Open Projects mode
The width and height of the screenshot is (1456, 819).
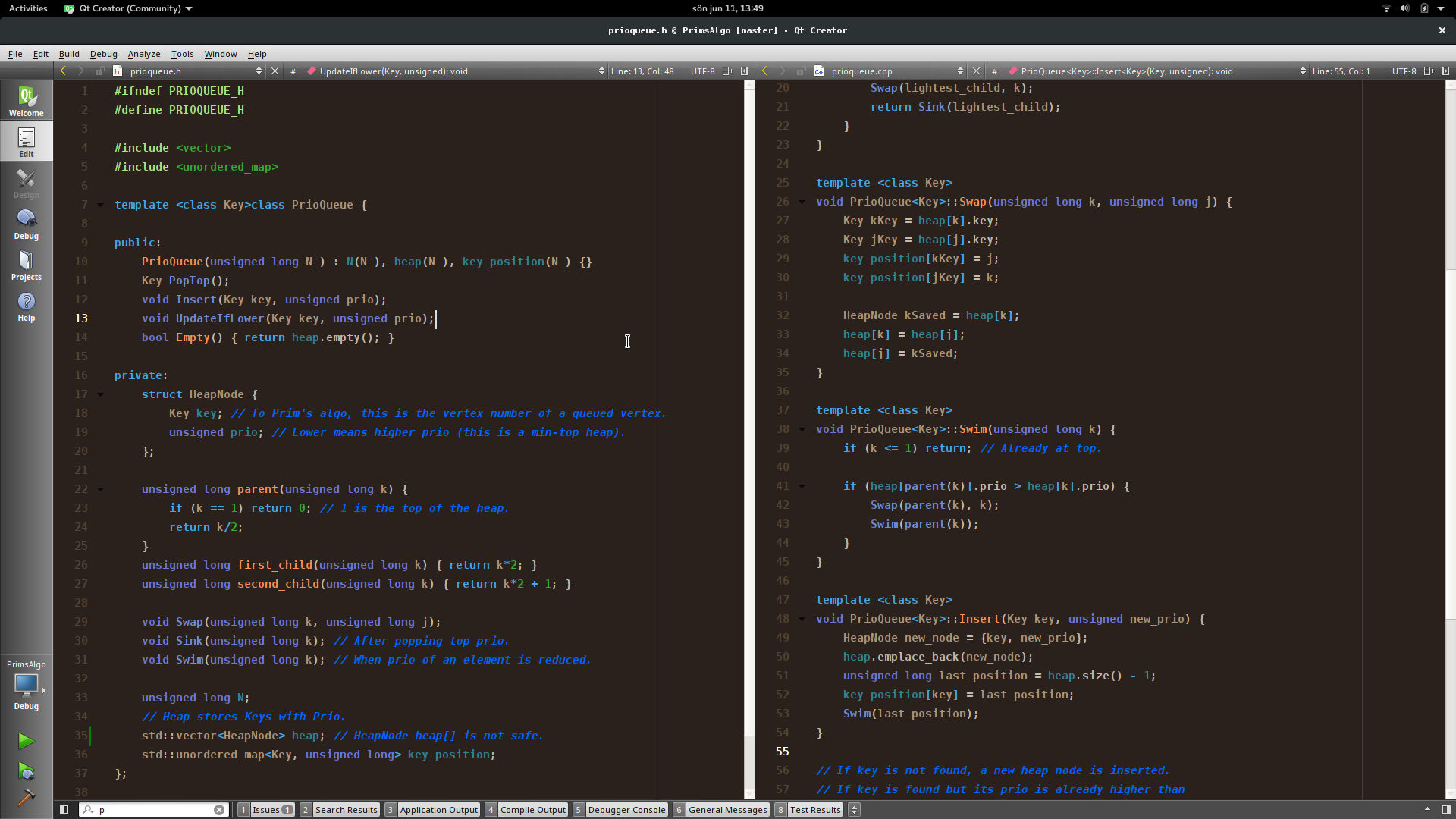pyautogui.click(x=26, y=265)
